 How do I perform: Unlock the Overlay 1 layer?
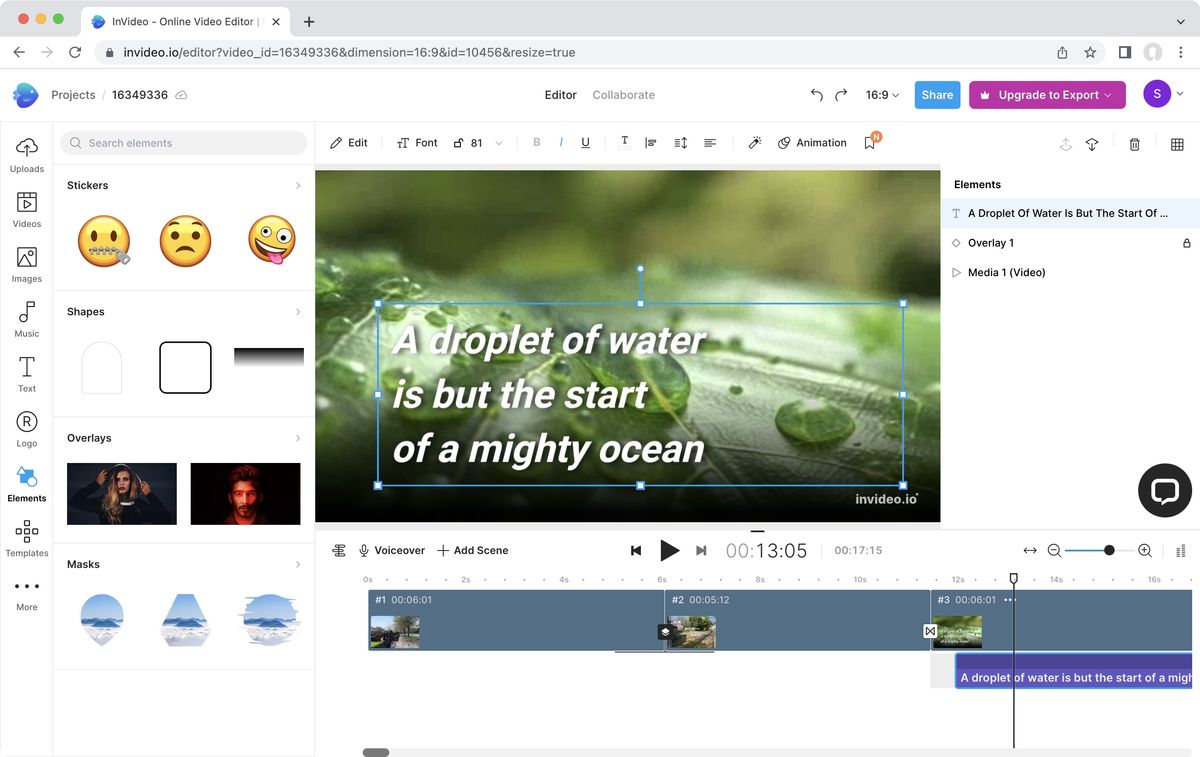point(1186,242)
